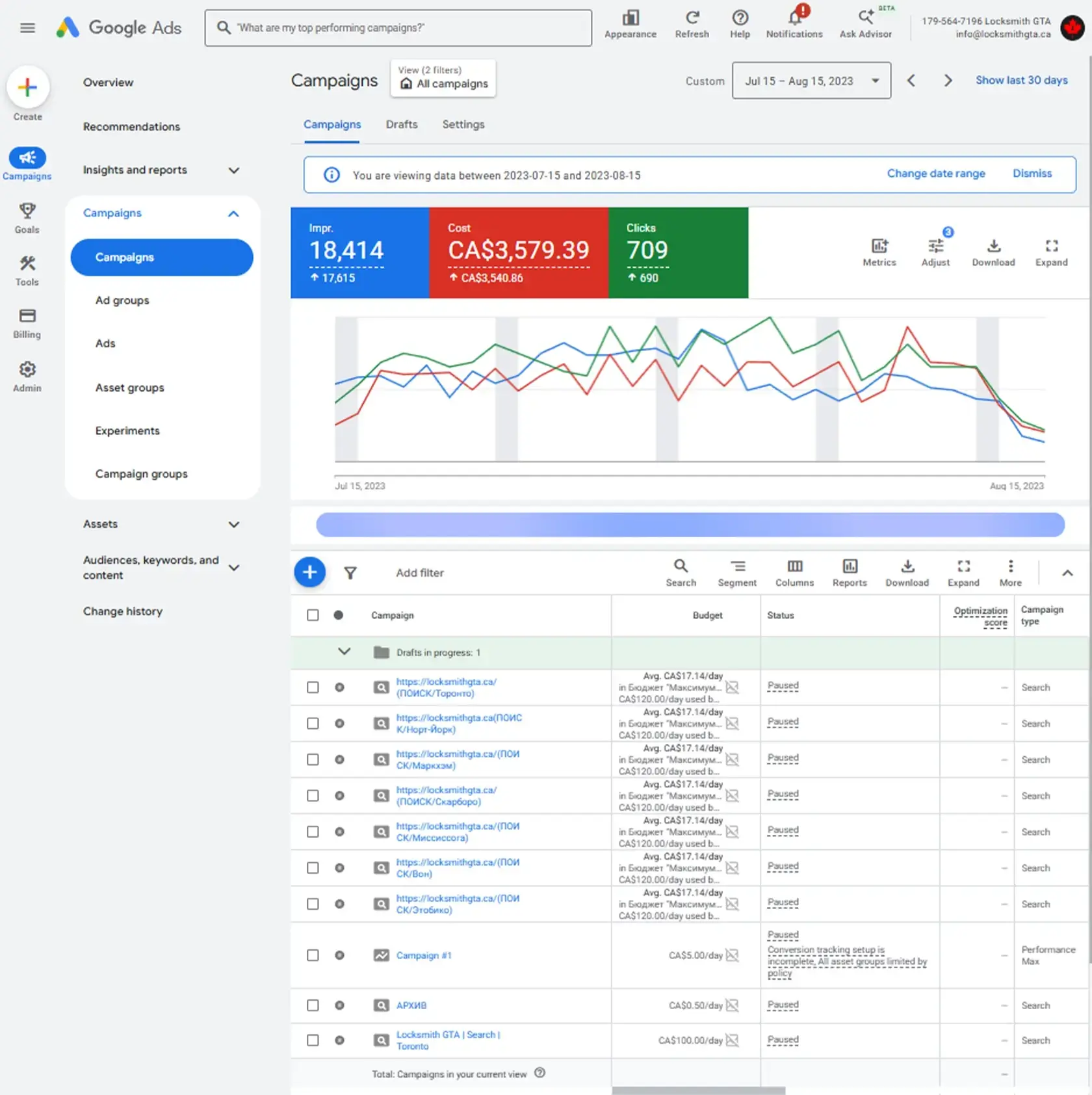The image size is (1092, 1095).
Task: Switch to the Settings tab
Action: [463, 124]
